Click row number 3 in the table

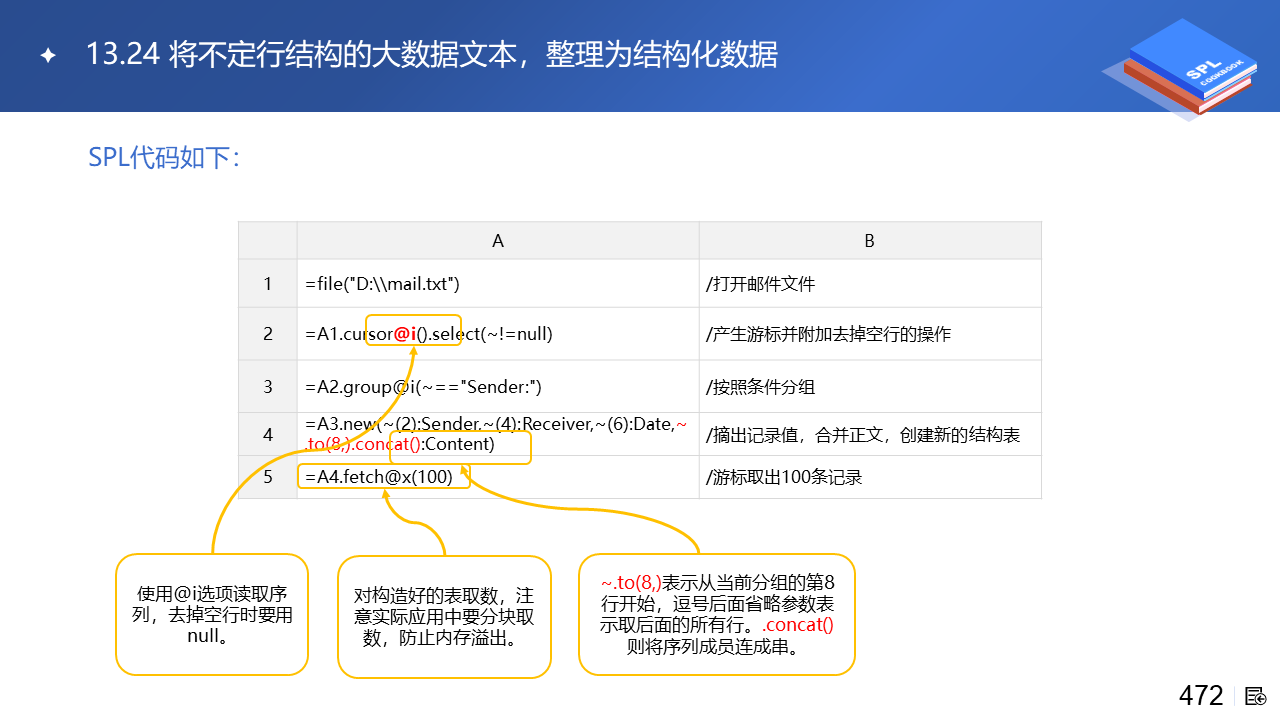coord(268,387)
